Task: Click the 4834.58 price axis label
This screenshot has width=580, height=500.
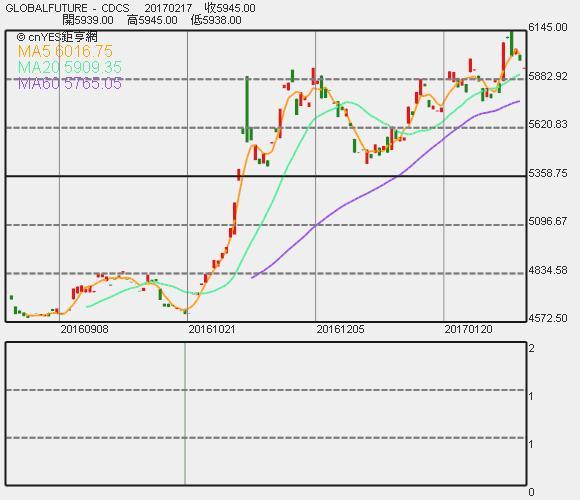Action: click(548, 270)
